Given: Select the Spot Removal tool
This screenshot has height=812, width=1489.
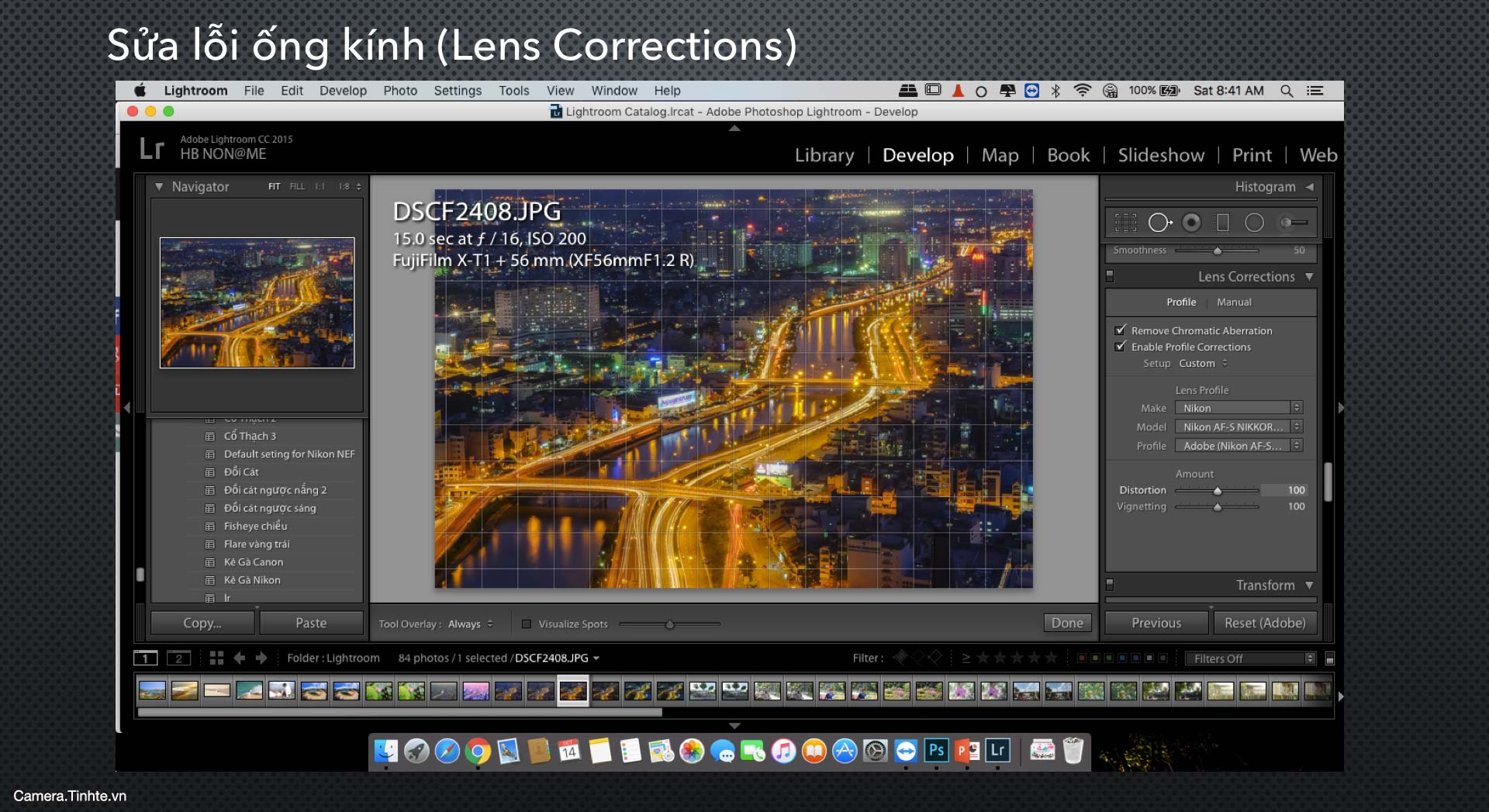Looking at the screenshot, I should point(1159,223).
